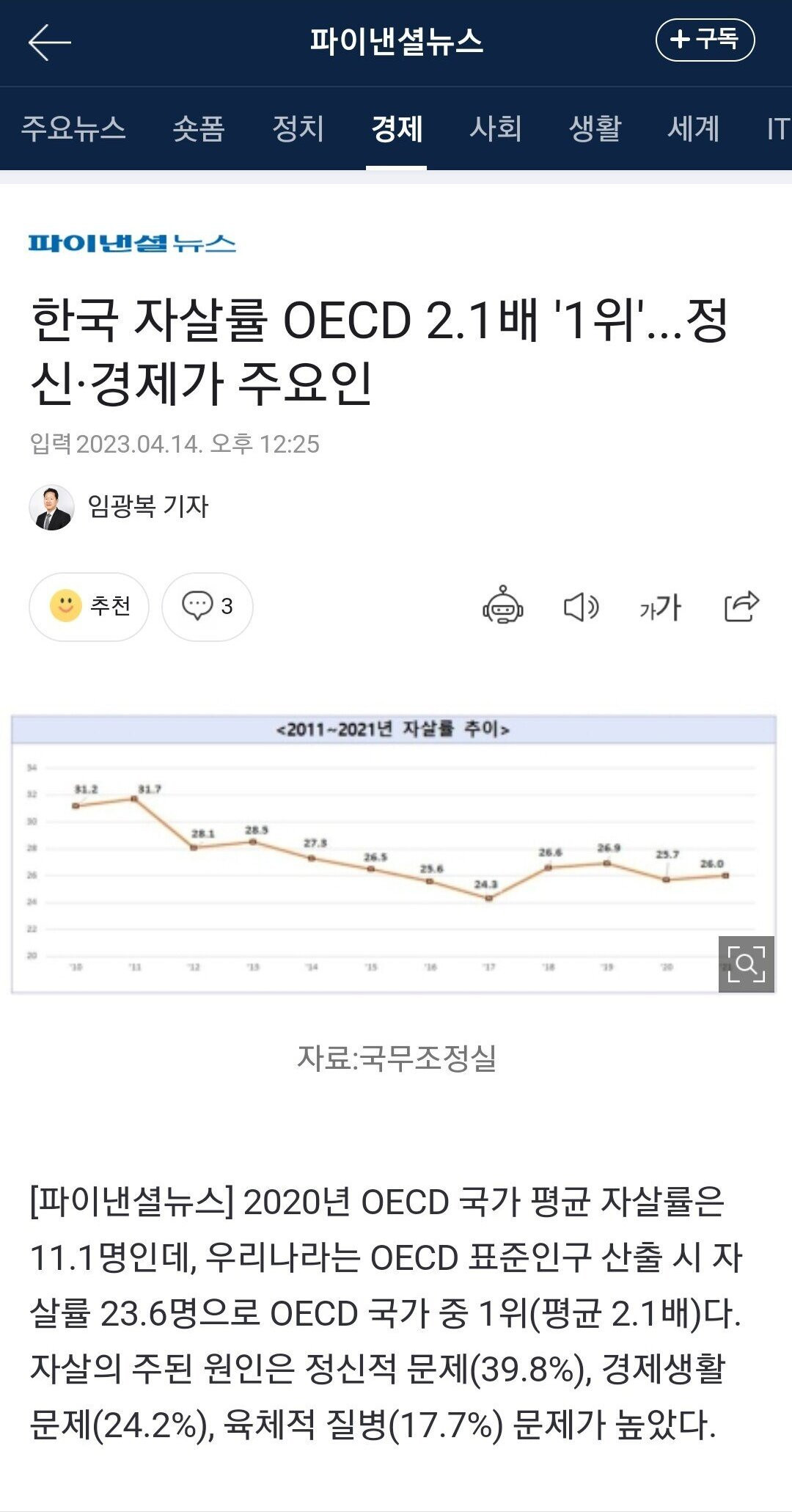
Task: Open the 사회 tab
Action: [496, 129]
